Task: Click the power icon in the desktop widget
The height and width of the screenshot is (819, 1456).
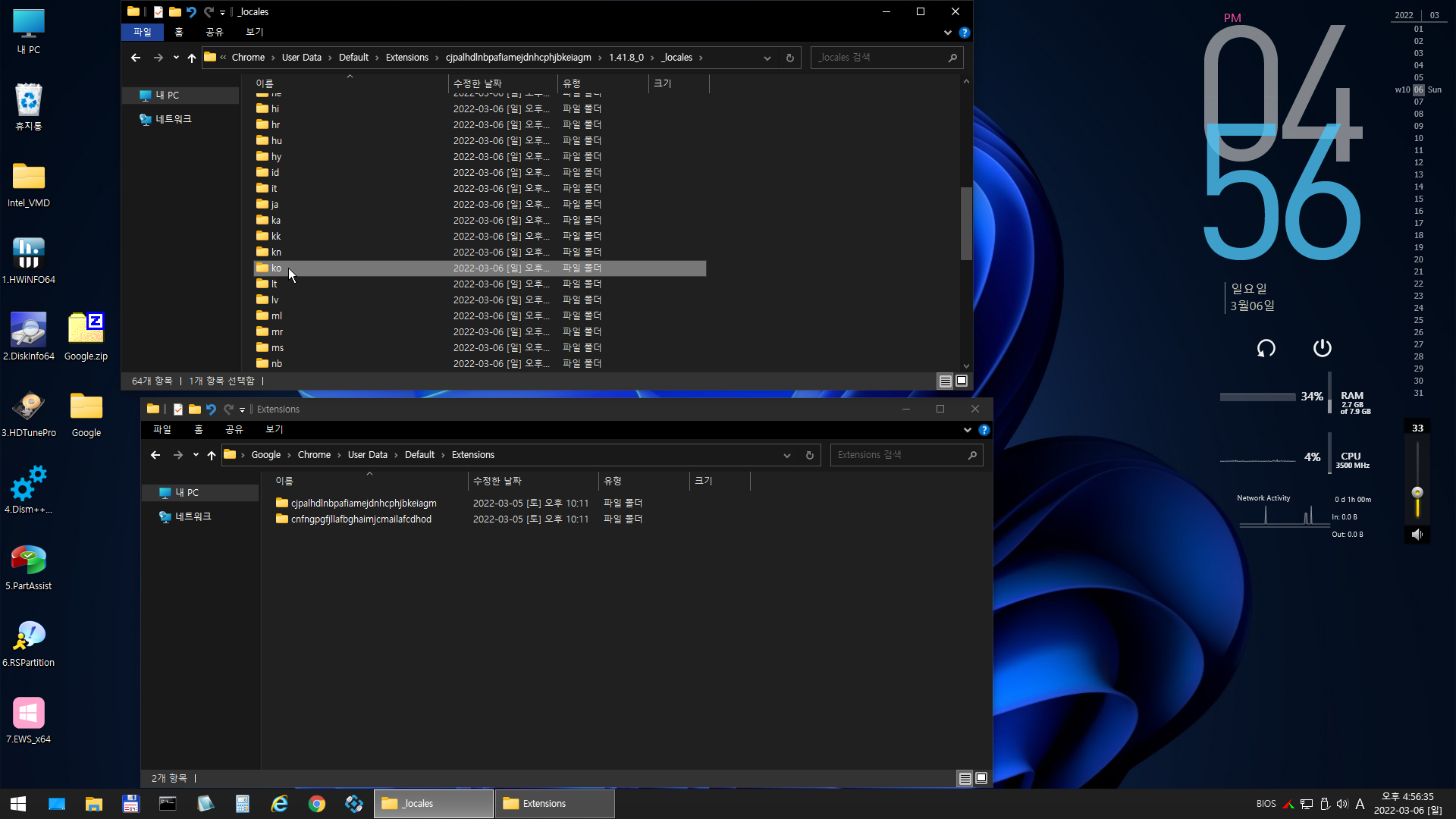Action: tap(1322, 348)
